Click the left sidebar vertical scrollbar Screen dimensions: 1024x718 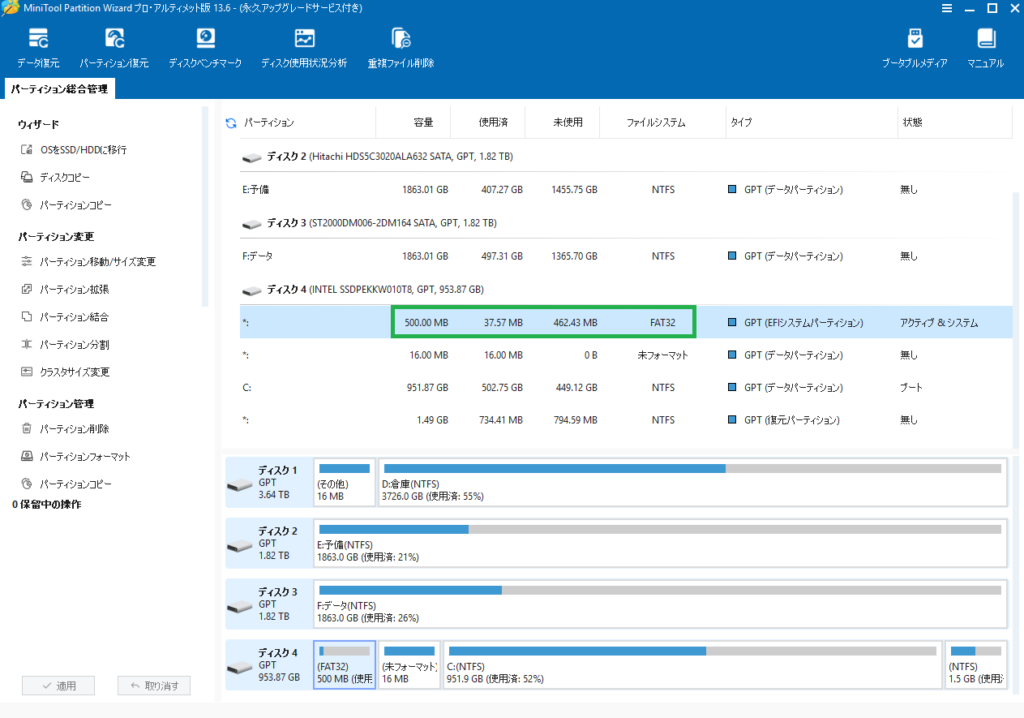pyautogui.click(x=205, y=207)
